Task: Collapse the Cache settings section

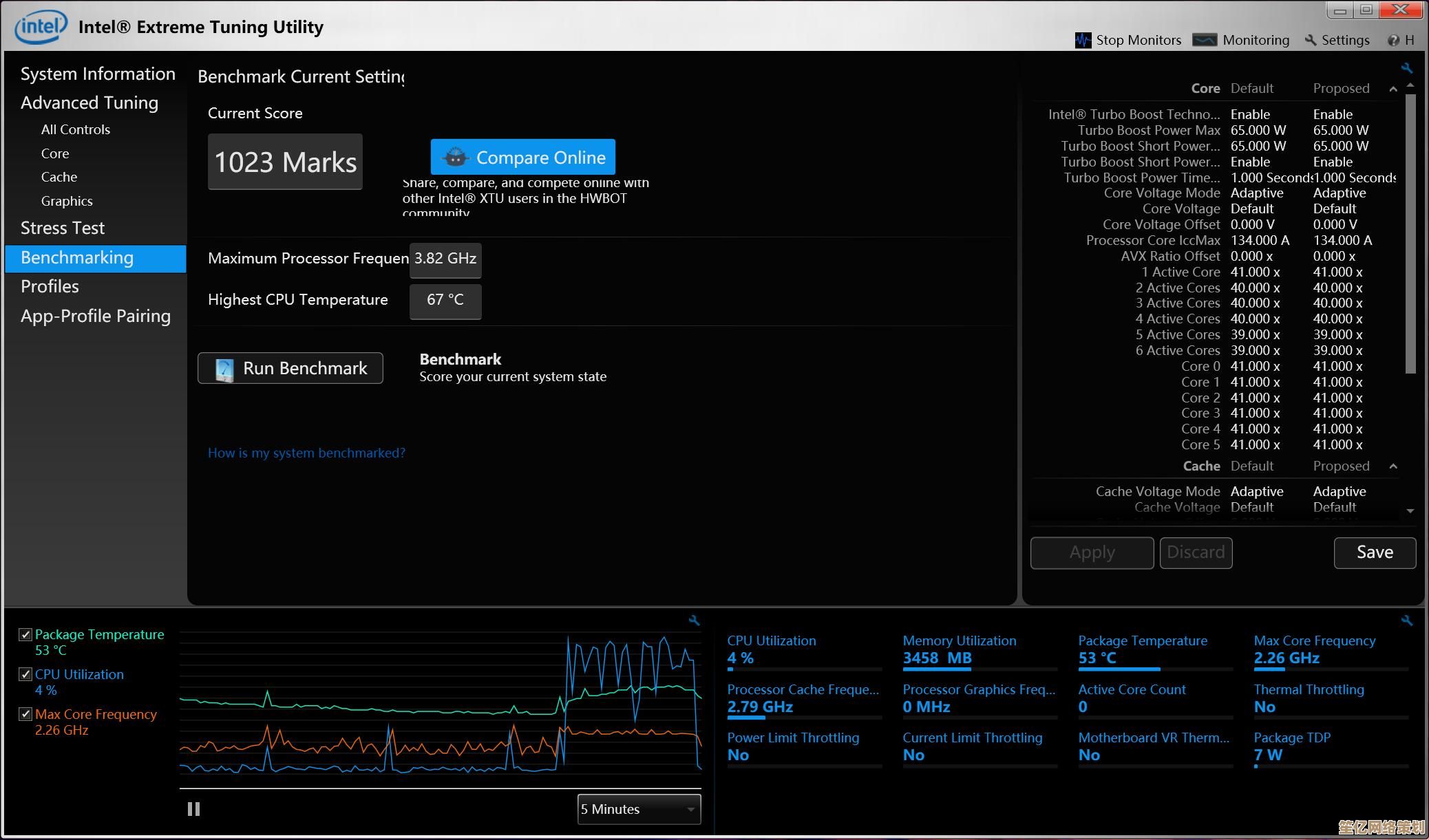Action: pyautogui.click(x=1395, y=466)
